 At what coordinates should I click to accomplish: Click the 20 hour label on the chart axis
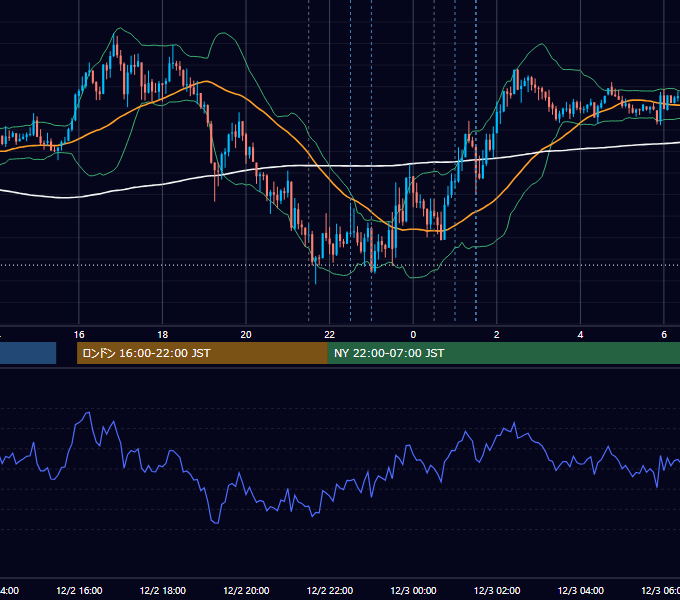pyautogui.click(x=246, y=335)
